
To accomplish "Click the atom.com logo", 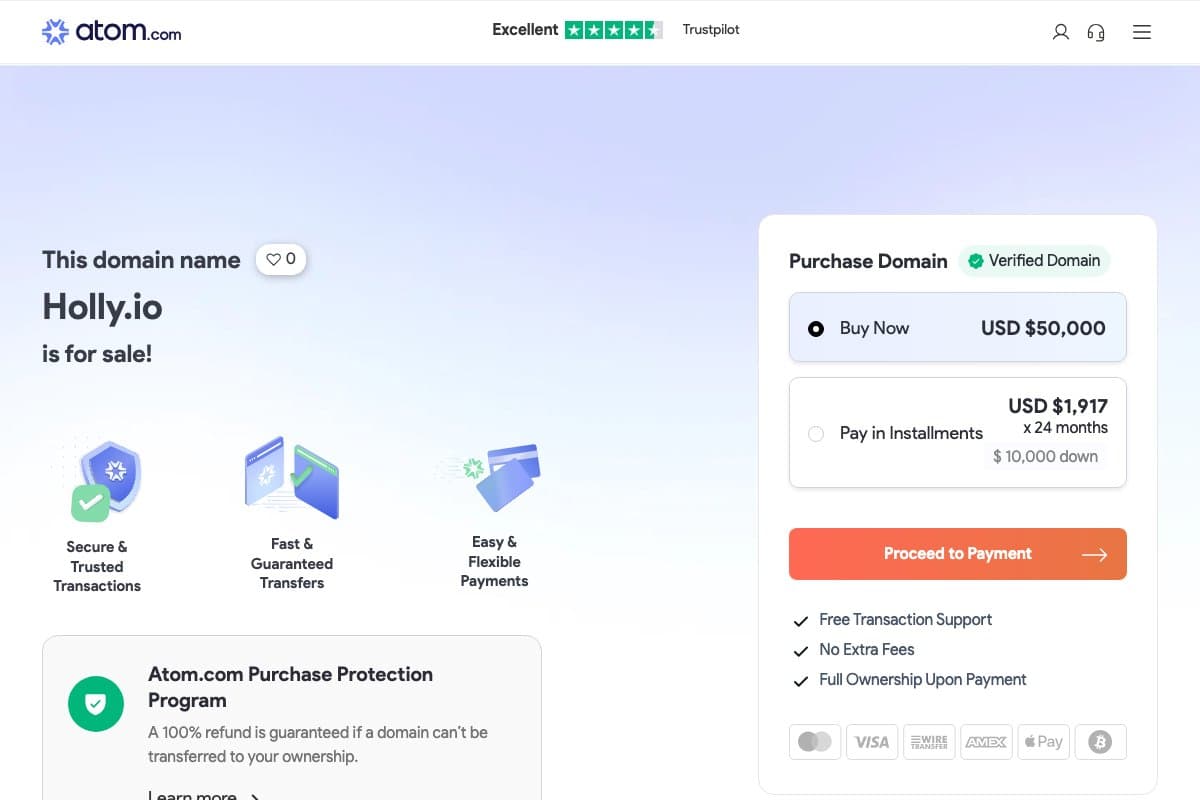I will (x=111, y=32).
